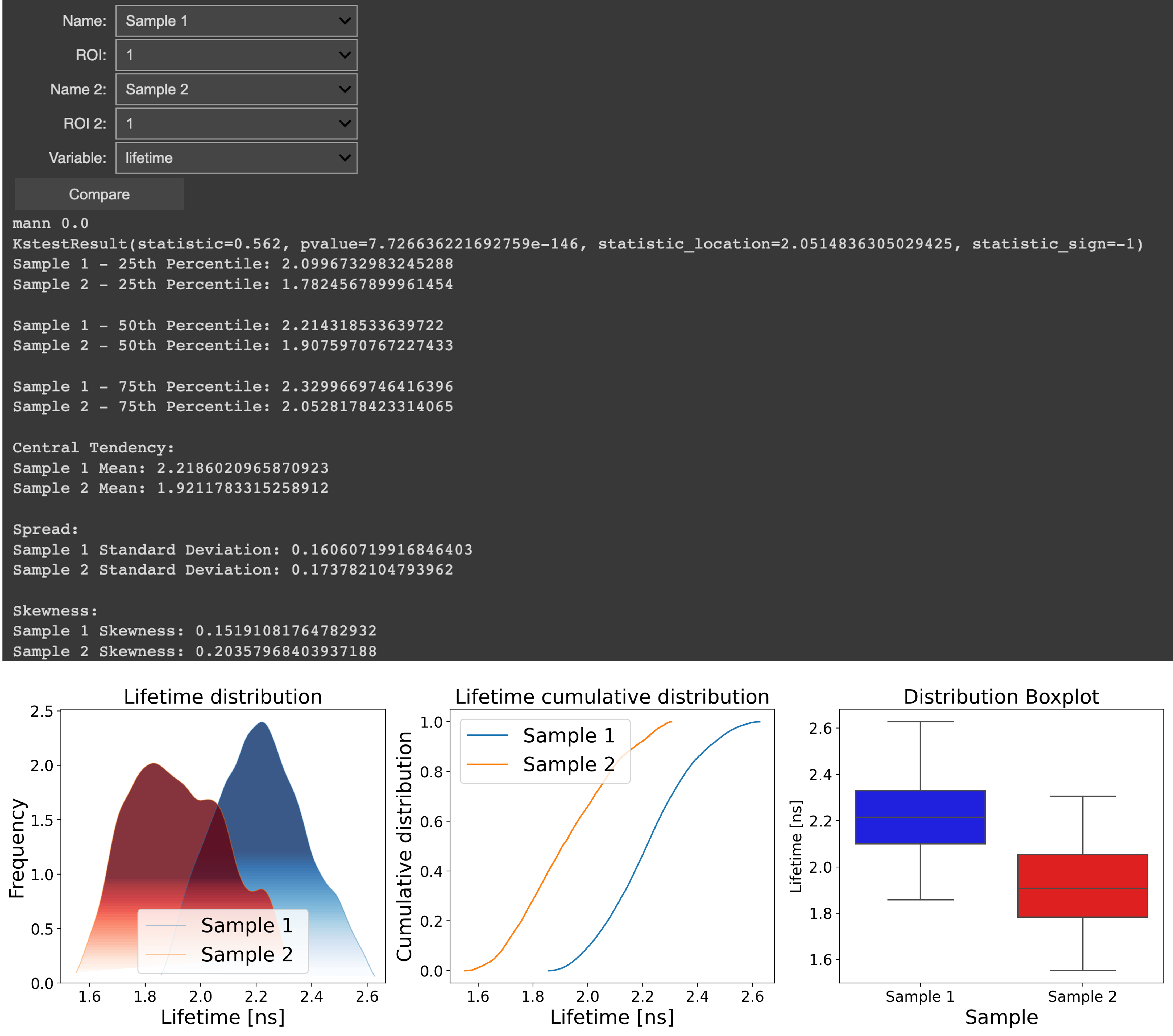Expand the ROI dropdown
1173x1036 pixels.
pyautogui.click(x=236, y=55)
